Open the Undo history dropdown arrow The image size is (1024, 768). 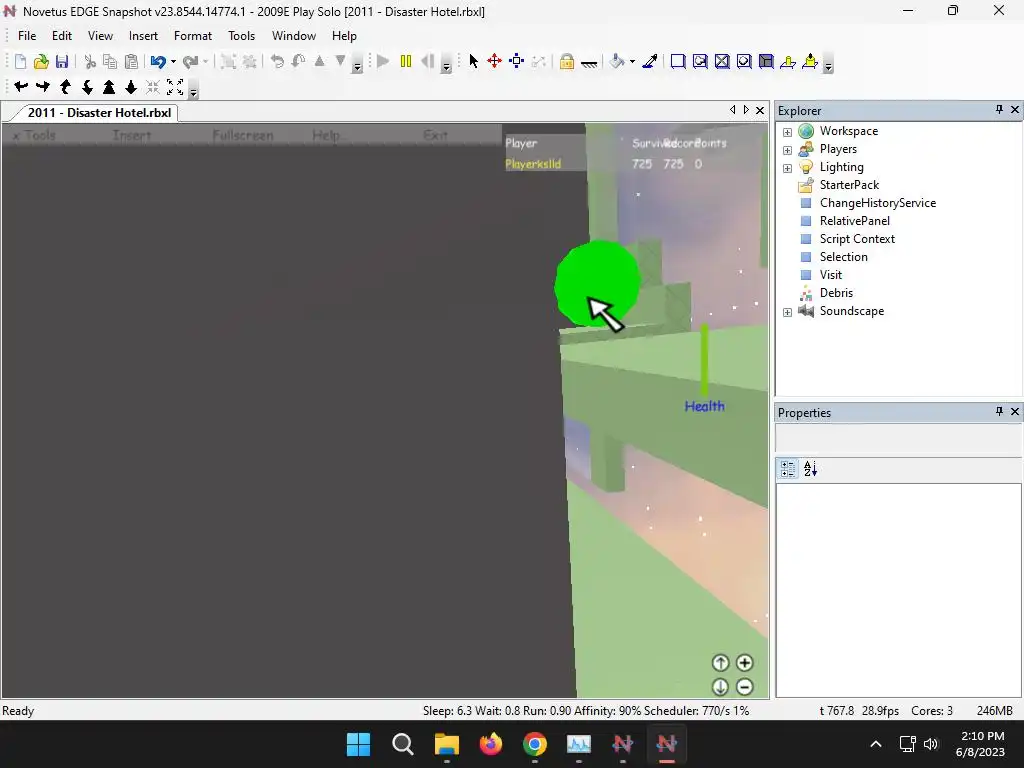tap(173, 61)
